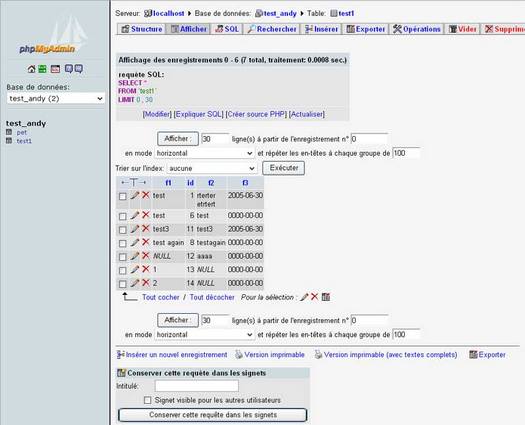Open the upper en mode horizontal dropdown

(204, 153)
